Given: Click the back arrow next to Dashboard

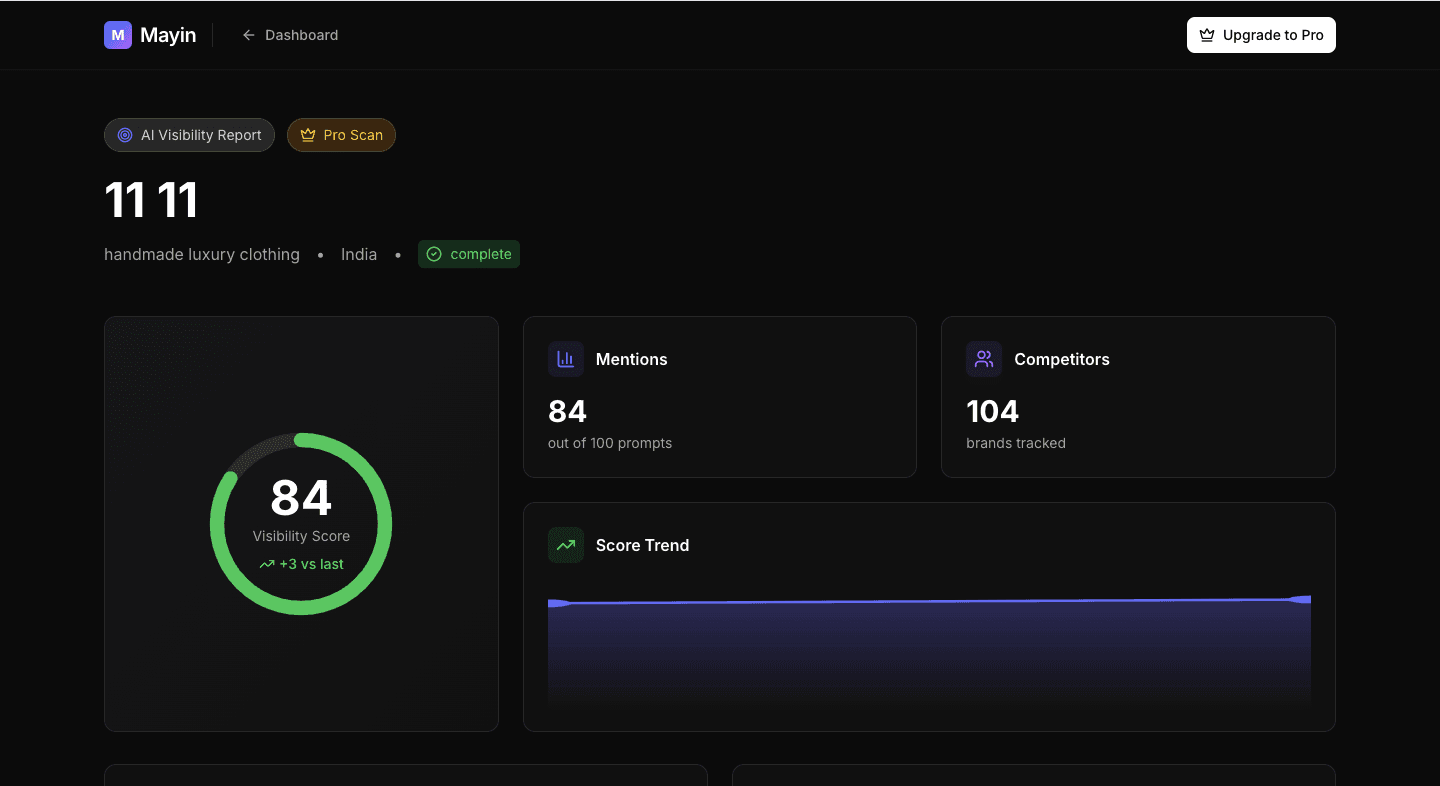Looking at the screenshot, I should click(x=248, y=34).
